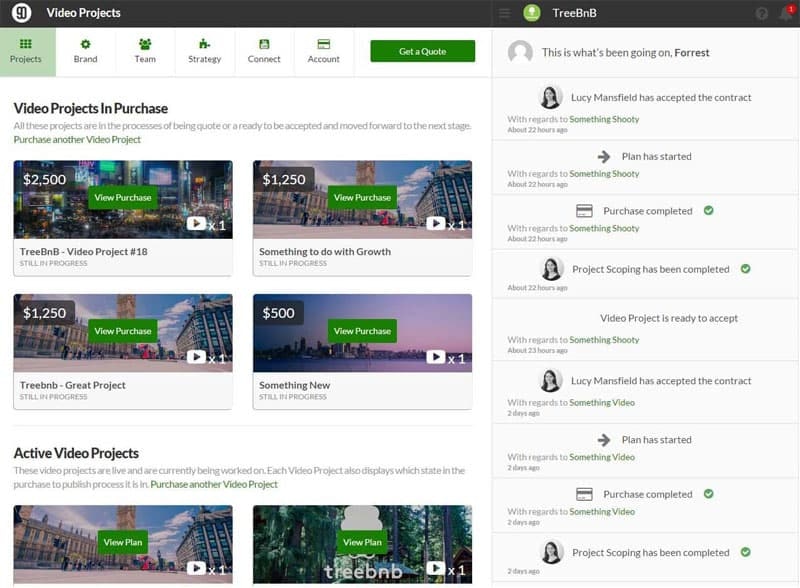The width and height of the screenshot is (800, 588).
Task: Click the Get a Quote button
Action: [422, 51]
